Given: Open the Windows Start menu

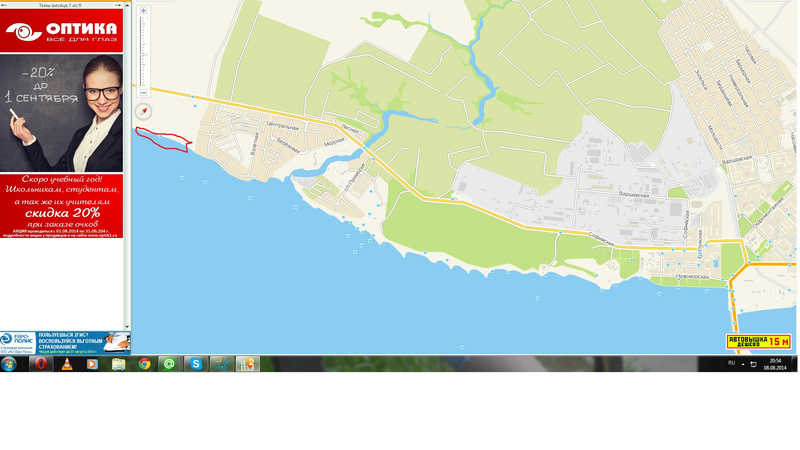Looking at the screenshot, I should point(9,364).
